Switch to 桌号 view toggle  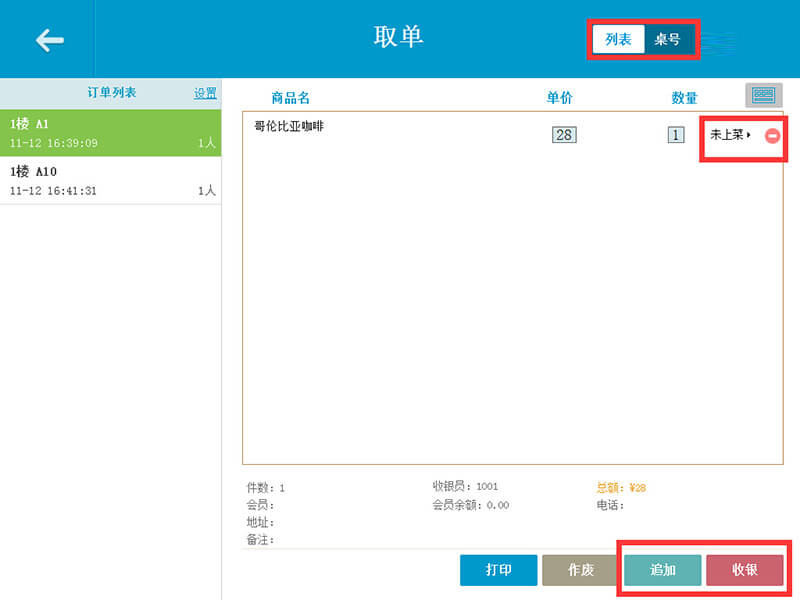[x=668, y=39]
